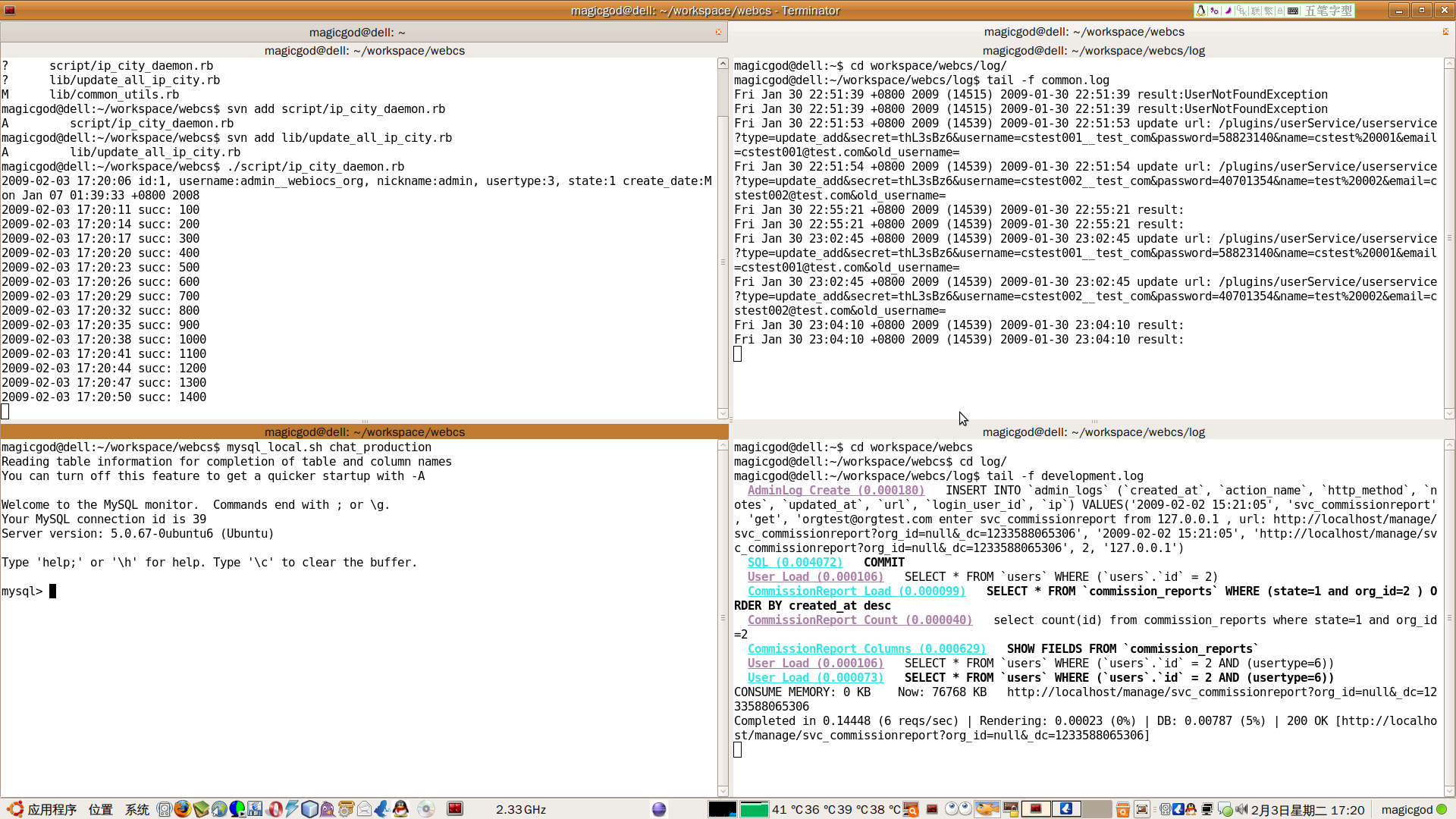Select the red Terminator window in taskbar
The height and width of the screenshot is (819, 1456).
click(1036, 808)
